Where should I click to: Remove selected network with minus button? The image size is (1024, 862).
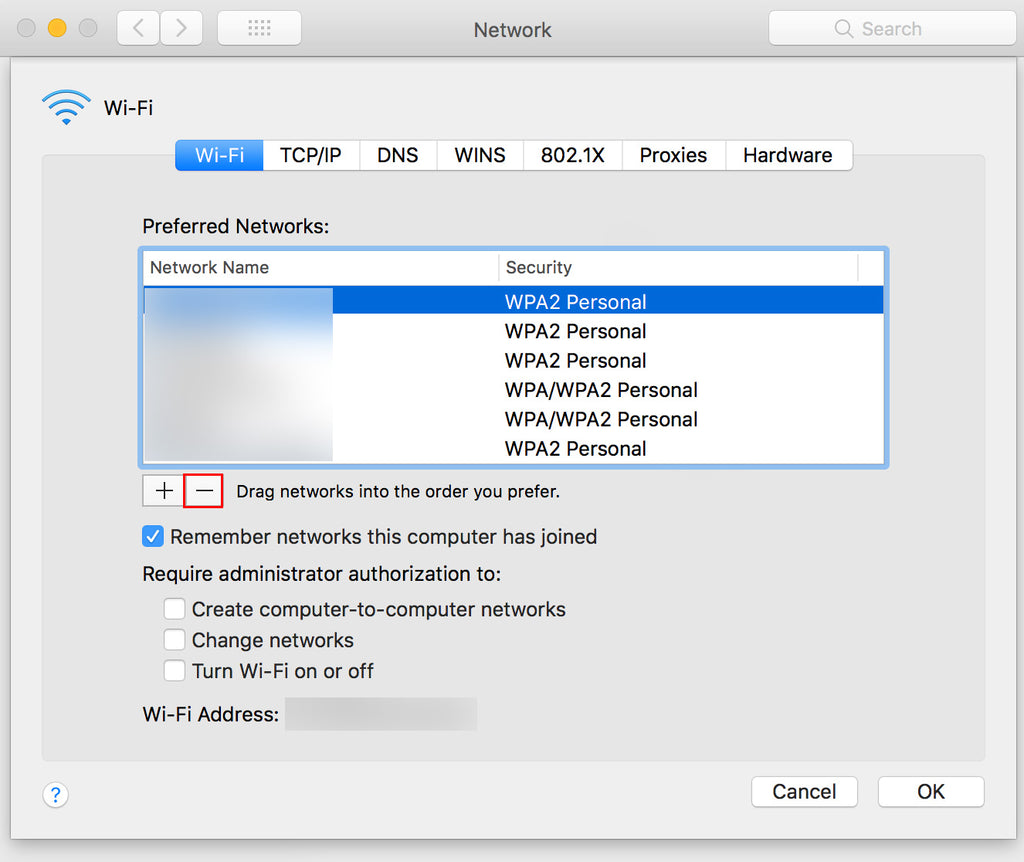pos(204,491)
